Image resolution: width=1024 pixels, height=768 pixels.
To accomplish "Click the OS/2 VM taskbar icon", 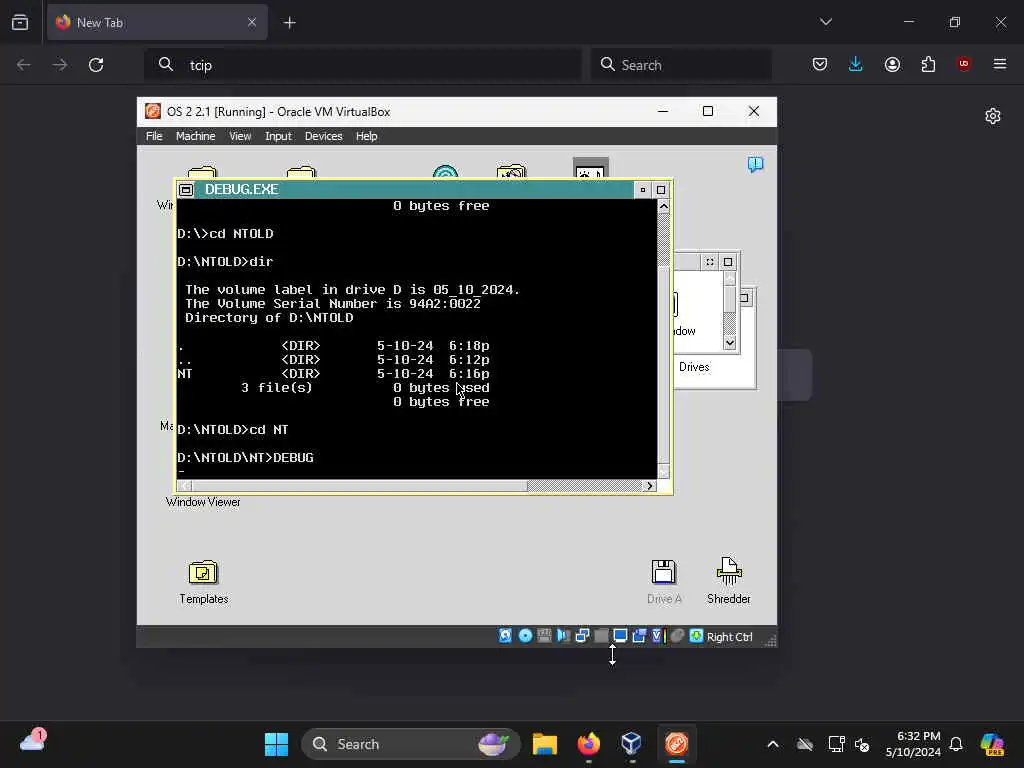I will coord(677,744).
